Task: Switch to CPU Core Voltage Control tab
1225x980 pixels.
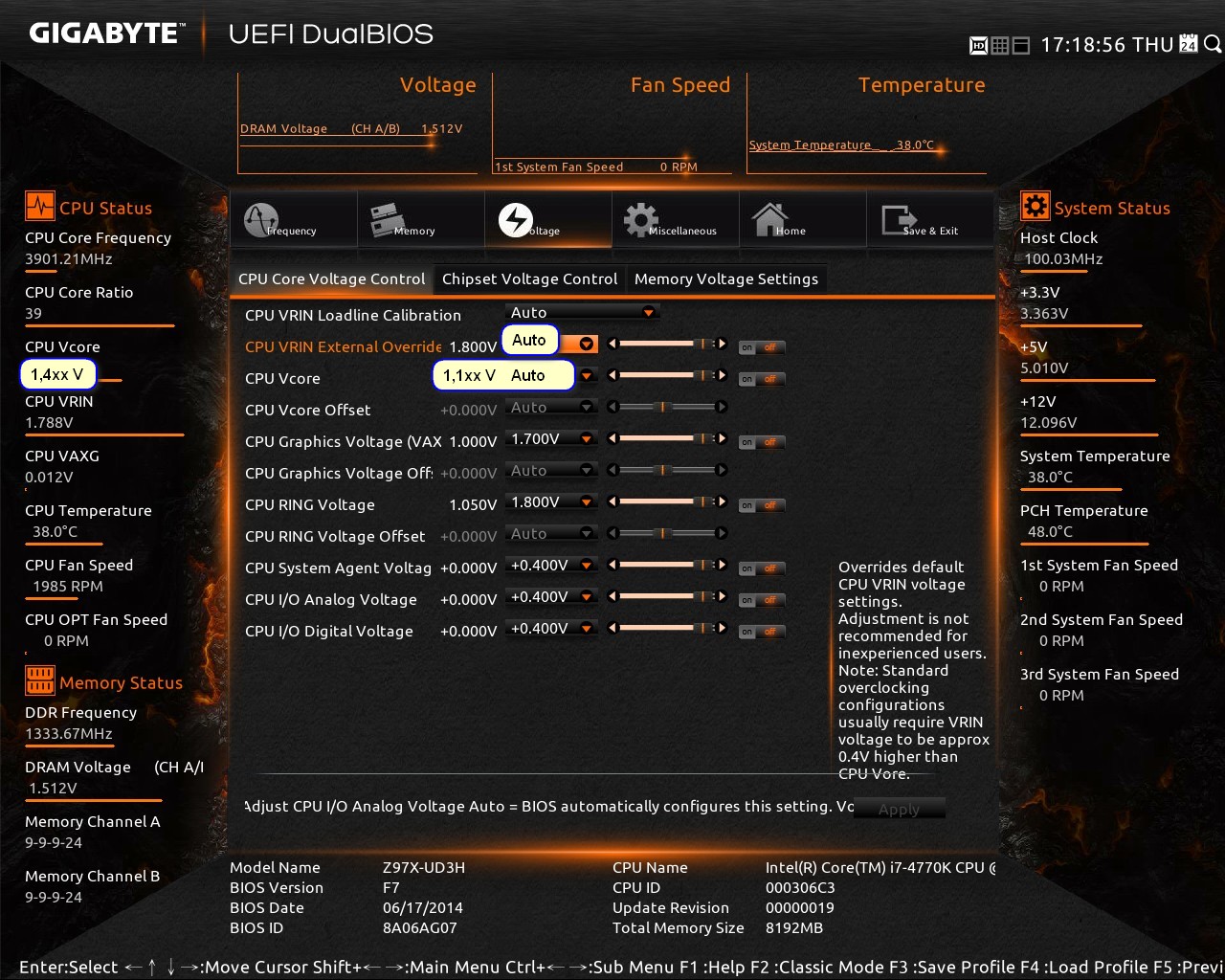Action: coord(331,278)
